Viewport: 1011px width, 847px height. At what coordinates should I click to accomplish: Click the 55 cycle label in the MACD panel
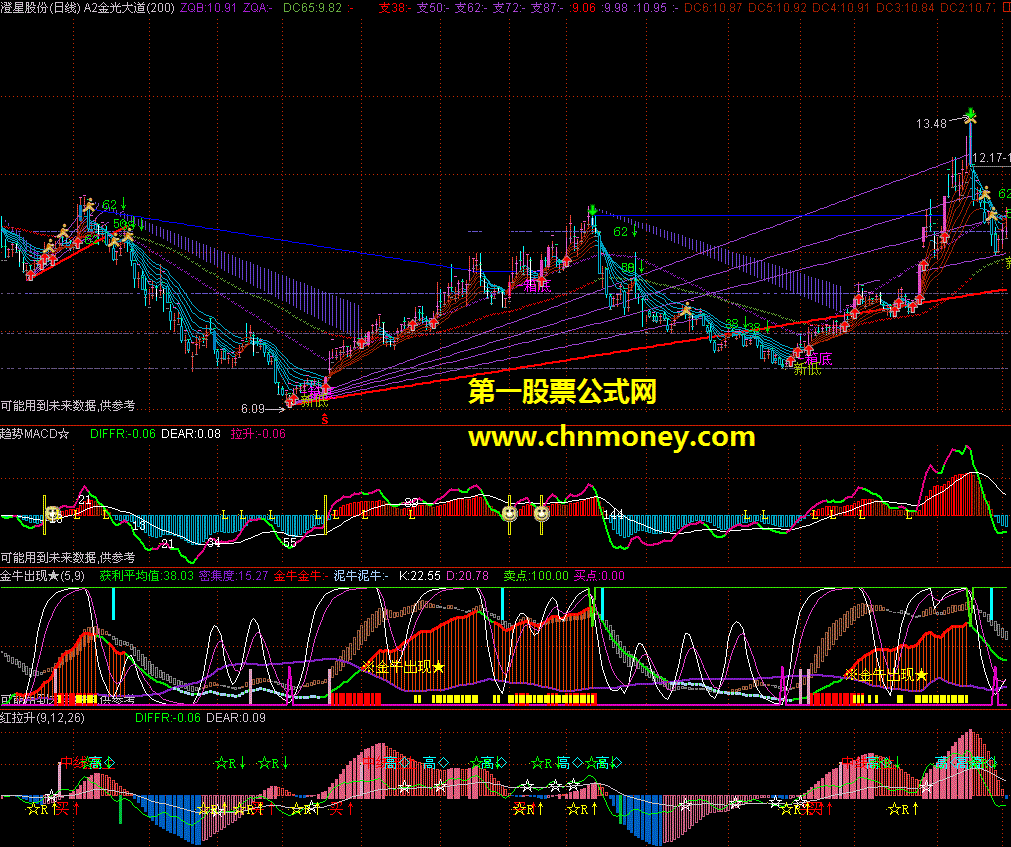click(290, 543)
